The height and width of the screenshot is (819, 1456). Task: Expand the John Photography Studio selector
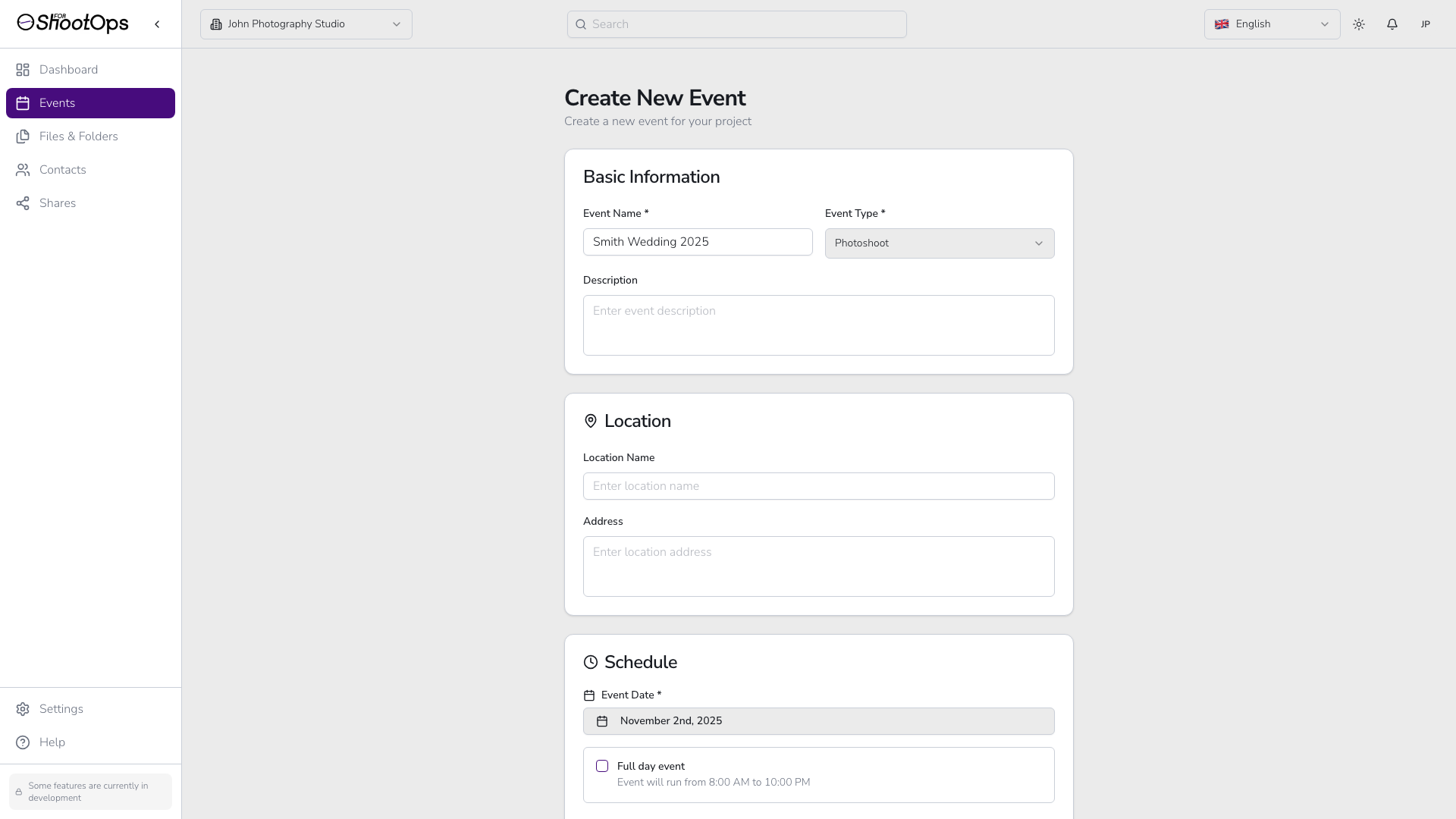306,24
